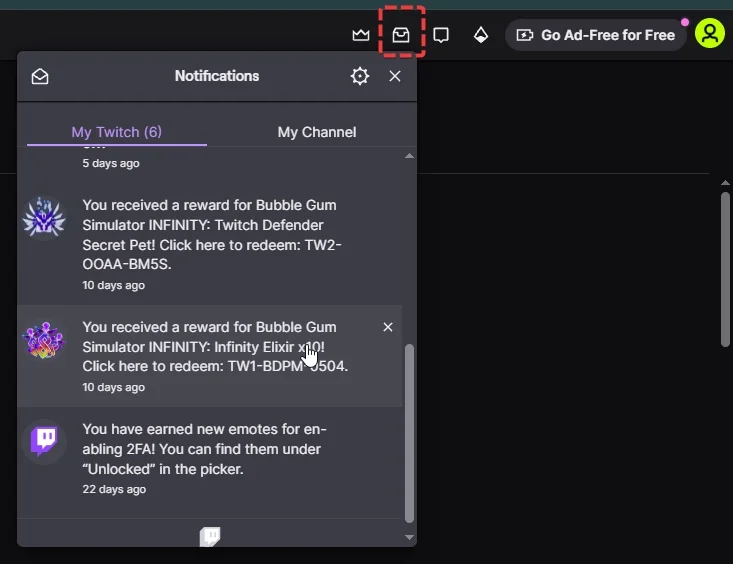The width and height of the screenshot is (733, 564).
Task: Dismiss the Infinity Elixir x10 notification
Action: click(388, 327)
